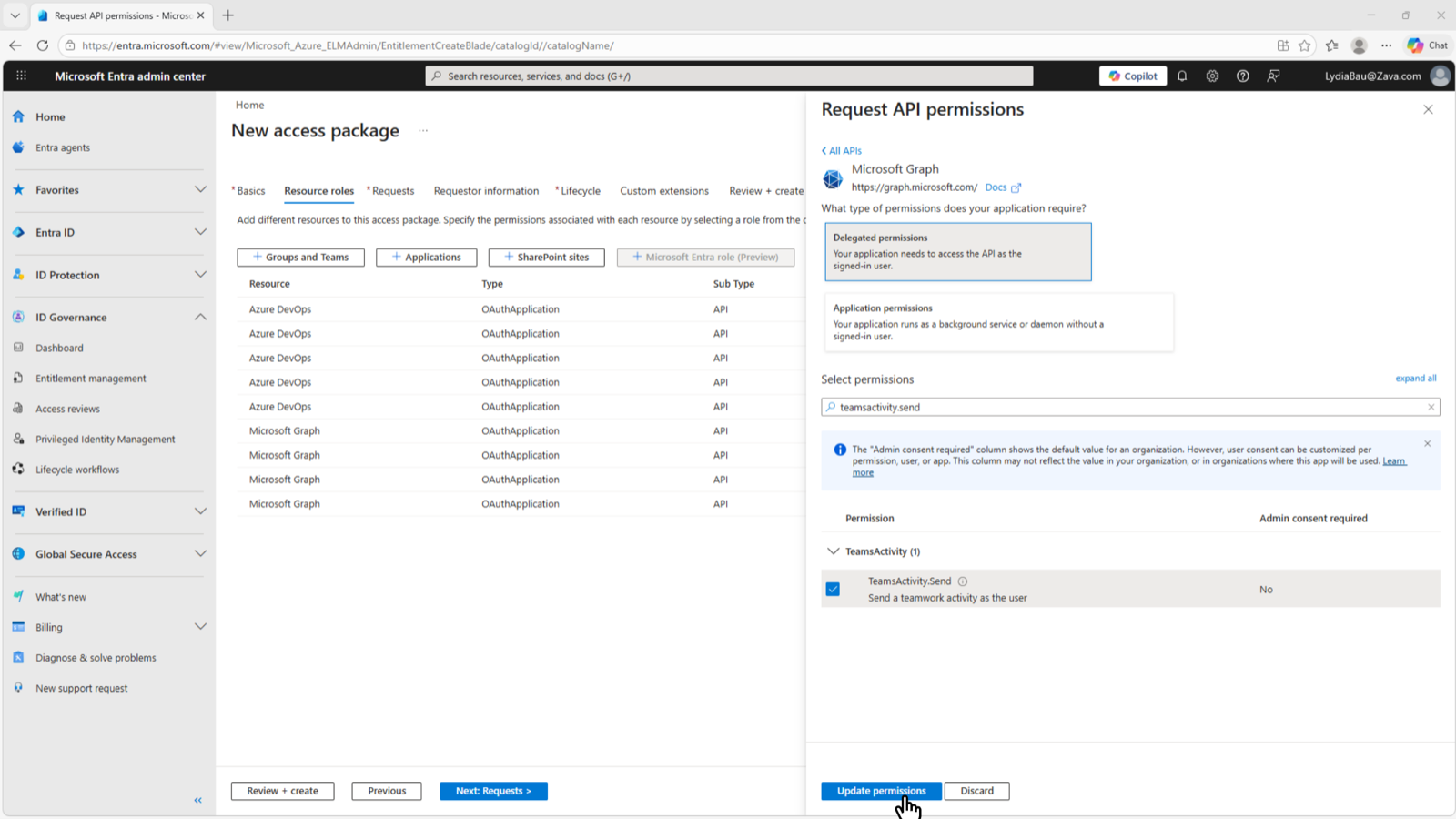
Task: Expand the Entra ID section
Action: (200, 232)
